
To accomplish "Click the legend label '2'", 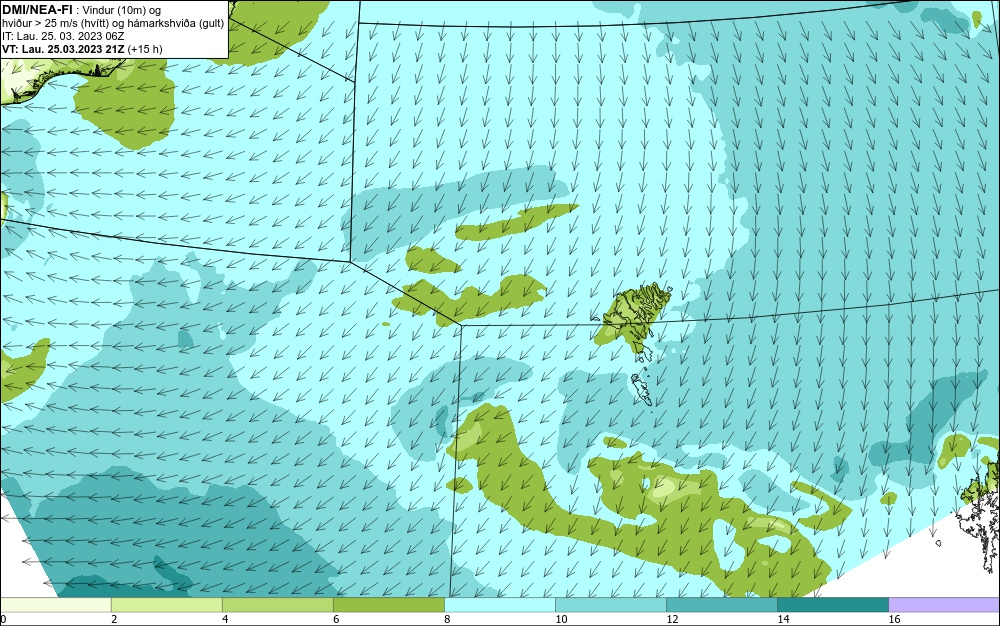I will [114, 619].
